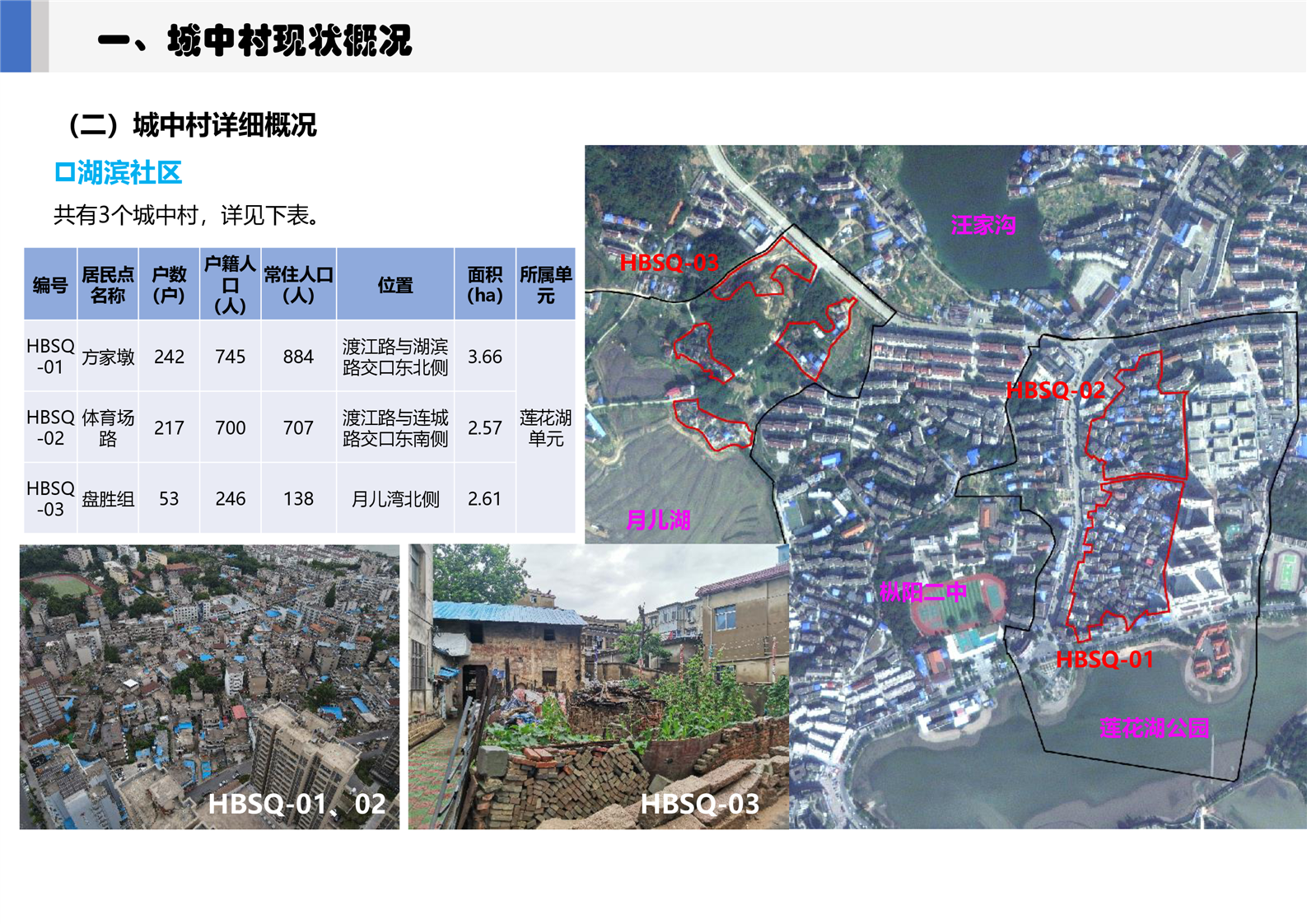The height and width of the screenshot is (924, 1307).
Task: Click the table header 户数(户)
Action: point(169,284)
